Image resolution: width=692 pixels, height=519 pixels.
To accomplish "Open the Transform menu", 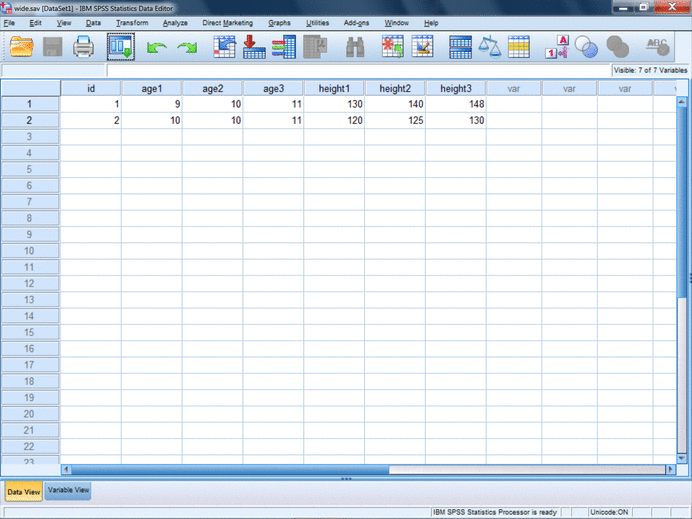I will [x=132, y=23].
